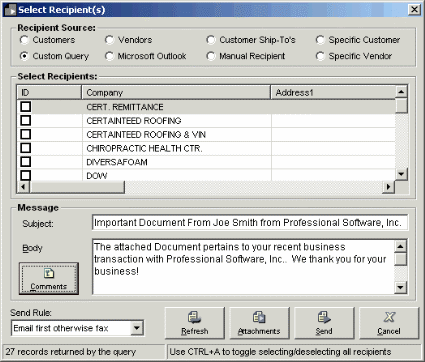The image size is (425, 362).
Task: Click Body text area scroll up arrow
Action: click(401, 246)
